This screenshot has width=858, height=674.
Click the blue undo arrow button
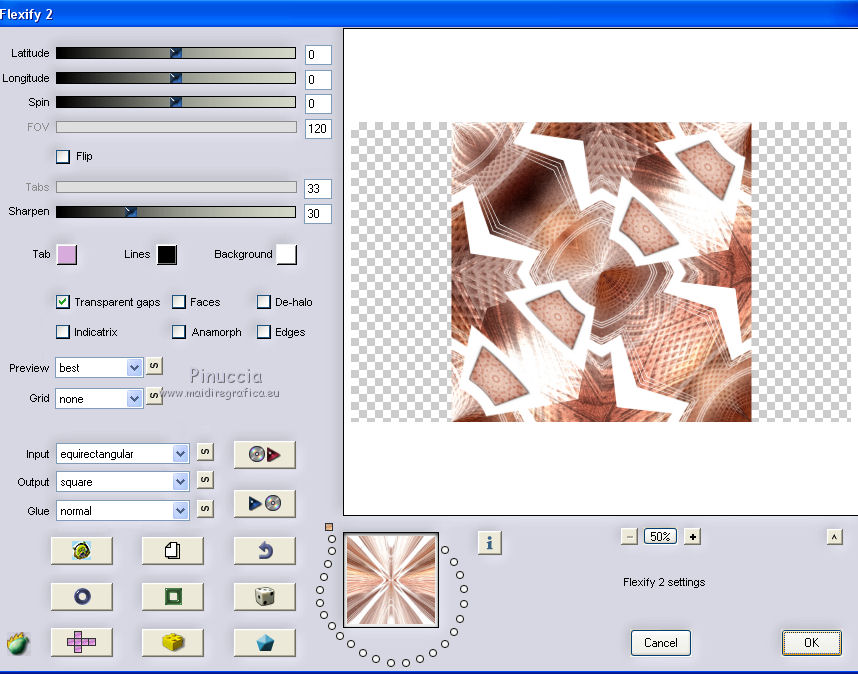click(x=264, y=550)
